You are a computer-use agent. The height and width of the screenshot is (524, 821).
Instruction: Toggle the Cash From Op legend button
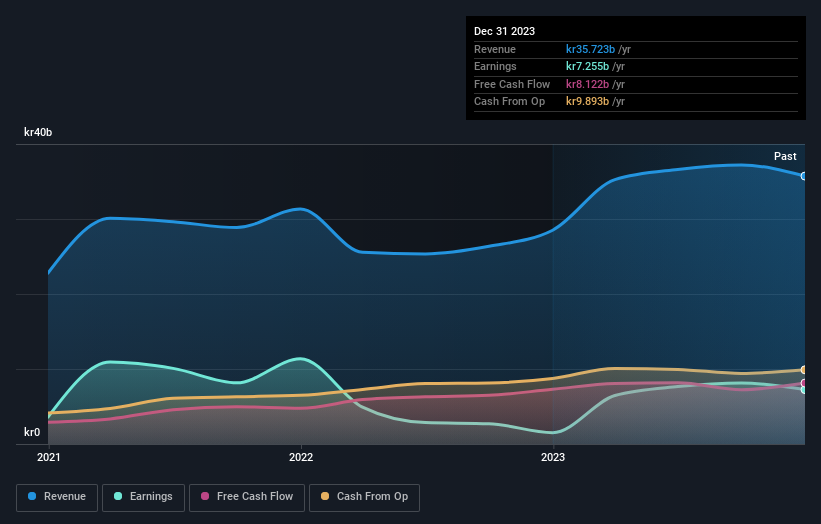coord(364,497)
